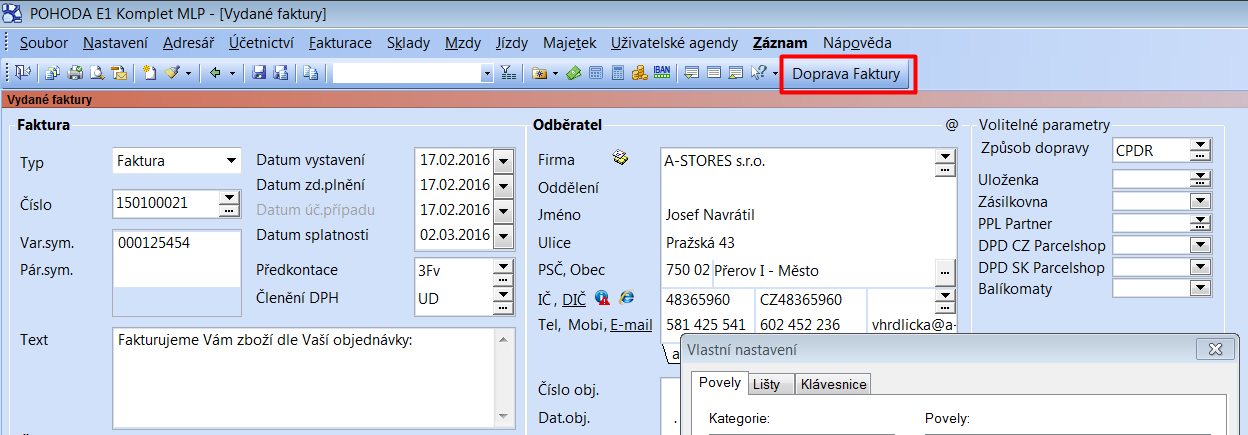Open the Balíkomaty dropdown
This screenshot has height=435, width=1248.
[x=1200, y=289]
